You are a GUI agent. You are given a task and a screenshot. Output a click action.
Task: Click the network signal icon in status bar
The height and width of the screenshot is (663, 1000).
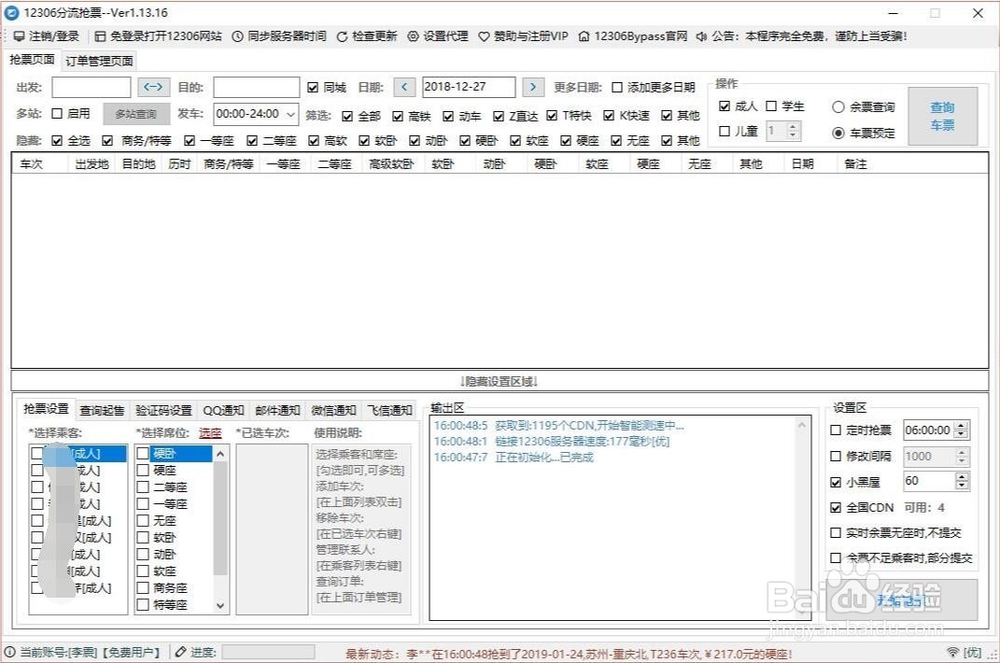(x=953, y=652)
